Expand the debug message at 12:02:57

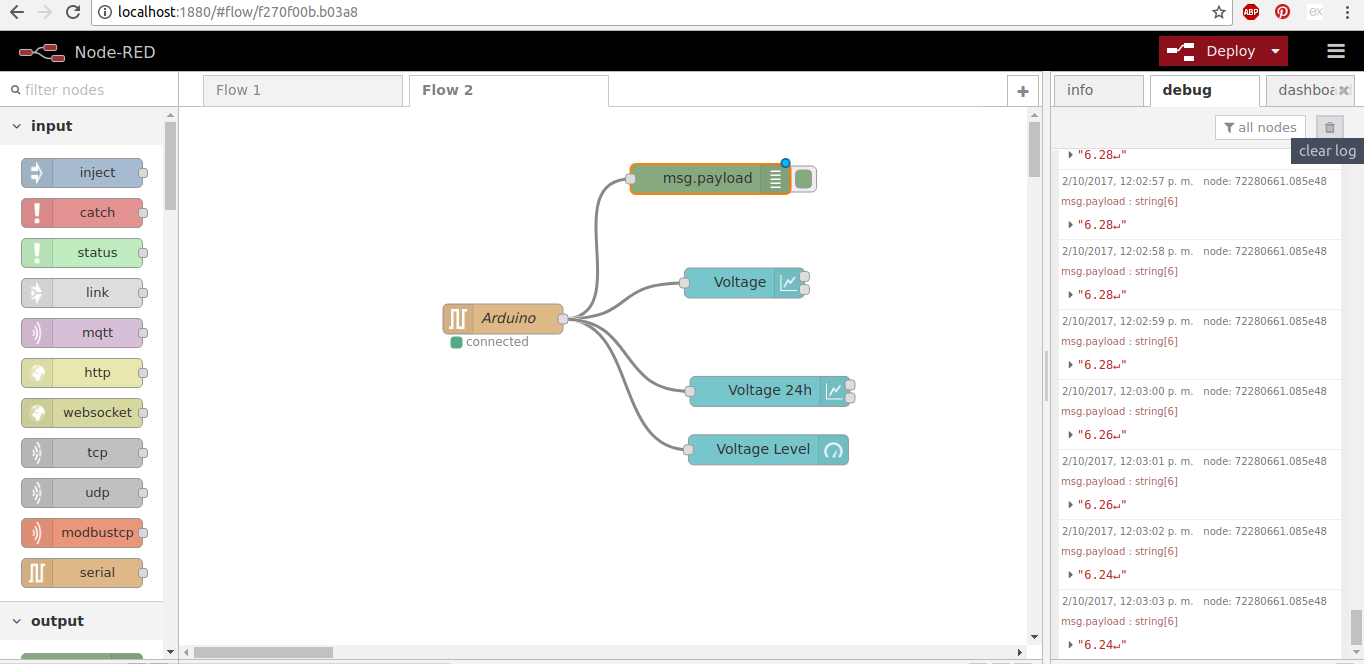[1072, 224]
